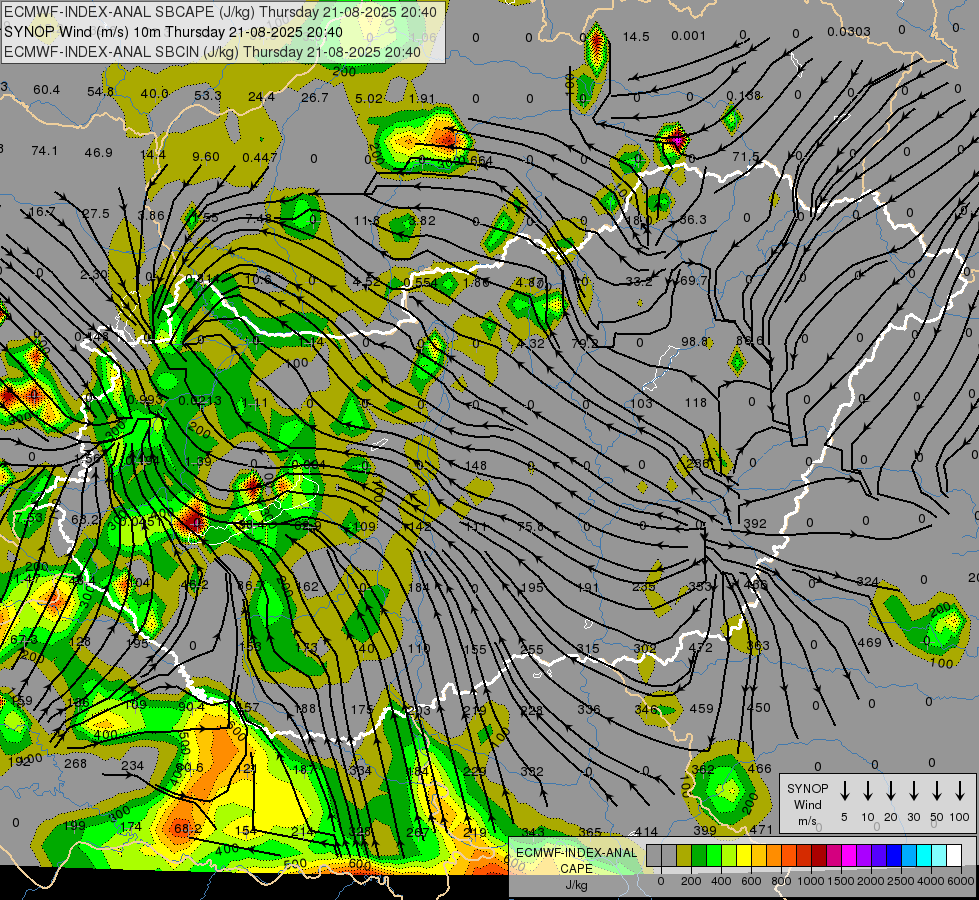Select the dark green swatch in CAPE legend
Screen dimensions: 979x900
[699, 856]
